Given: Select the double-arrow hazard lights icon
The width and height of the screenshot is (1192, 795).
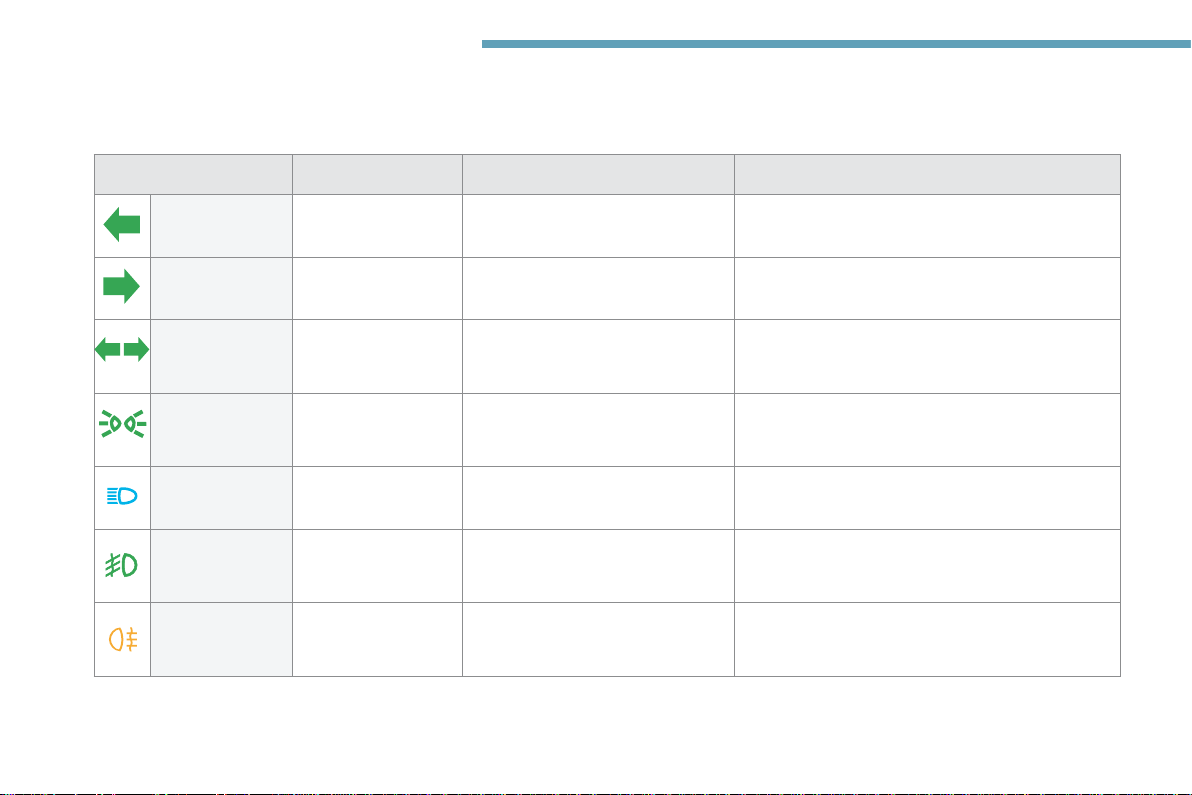Looking at the screenshot, I should [122, 350].
